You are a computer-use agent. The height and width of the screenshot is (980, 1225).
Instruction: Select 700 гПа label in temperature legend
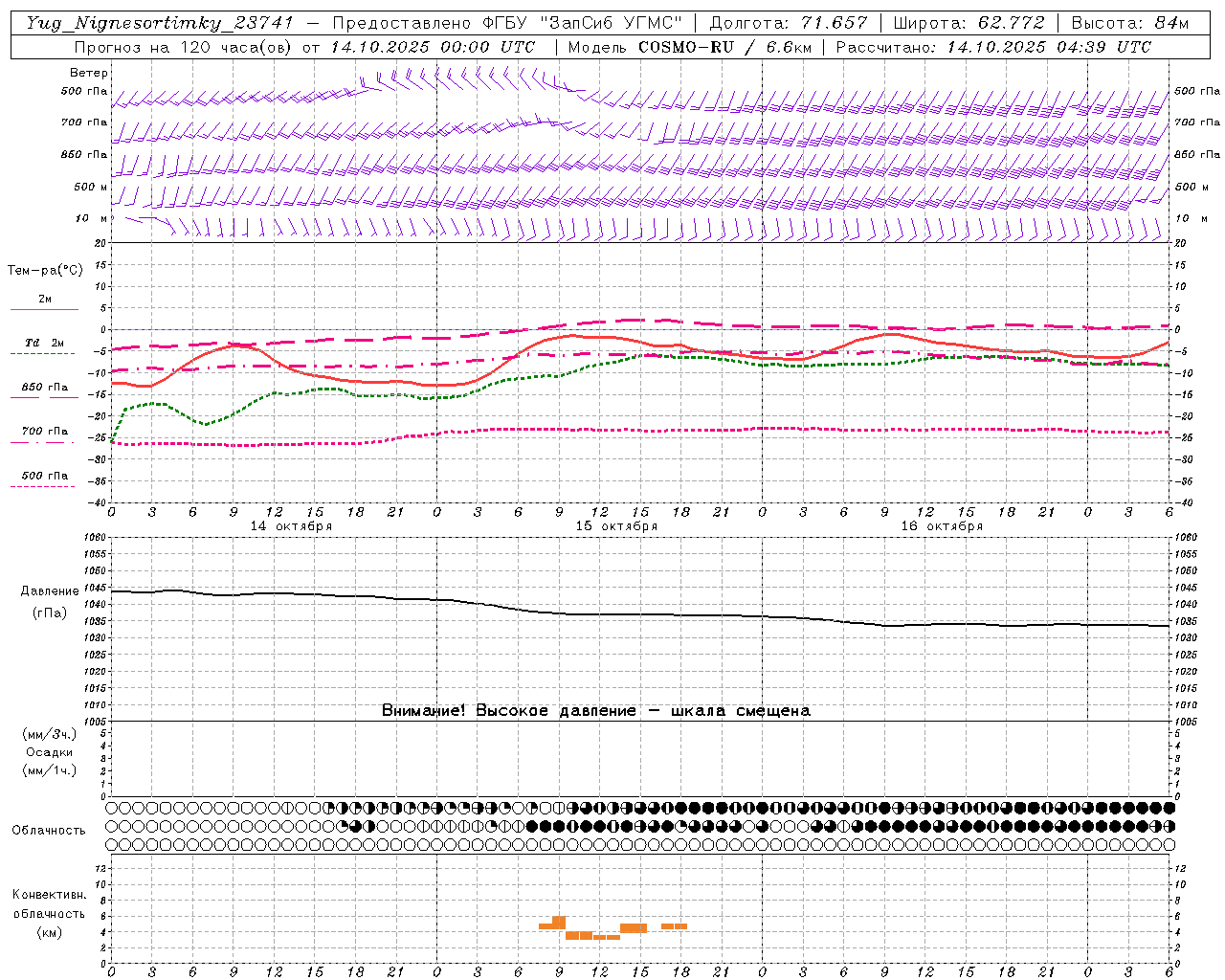[45, 432]
